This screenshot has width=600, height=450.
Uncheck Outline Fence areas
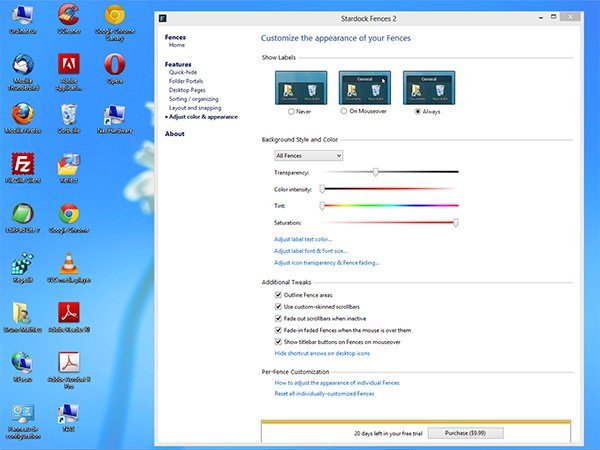pyautogui.click(x=278, y=295)
